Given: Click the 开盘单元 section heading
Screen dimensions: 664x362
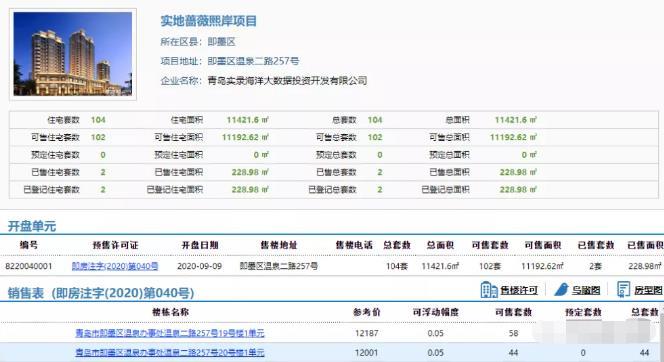Looking at the screenshot, I should point(32,226).
